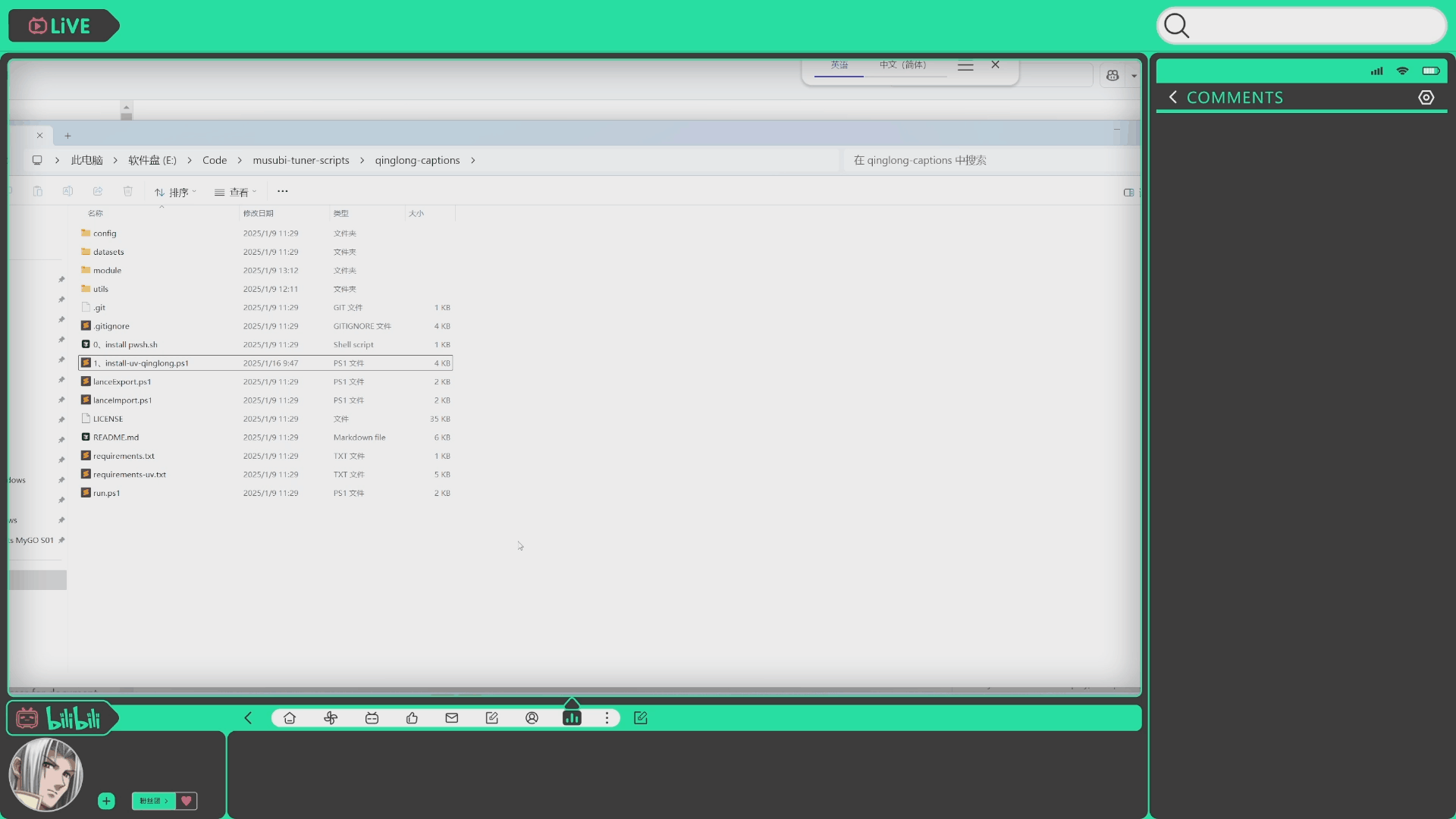Click the back arrow beside COMMENTS
Screen dimensions: 1456x819
click(x=1173, y=98)
